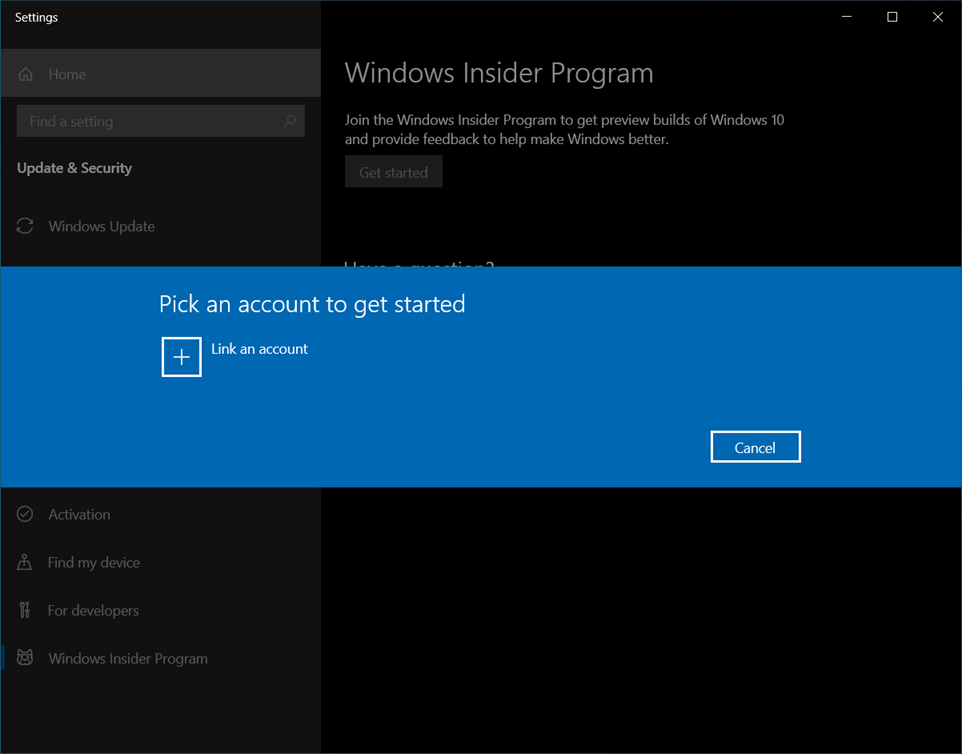Image resolution: width=962 pixels, height=754 pixels.
Task: Click the Home house icon
Action: [26, 75]
